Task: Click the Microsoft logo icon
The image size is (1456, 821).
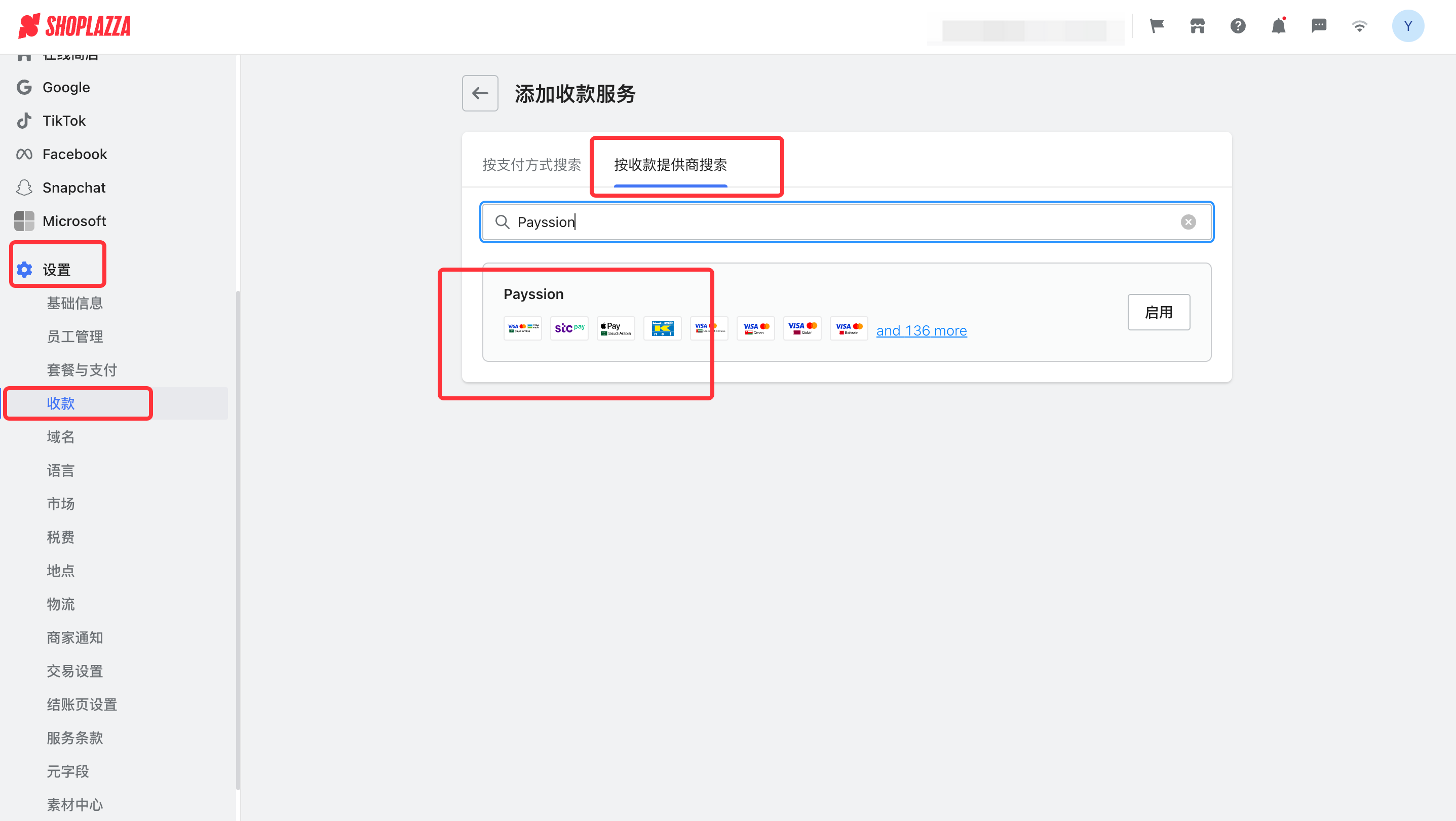Action: 24,221
